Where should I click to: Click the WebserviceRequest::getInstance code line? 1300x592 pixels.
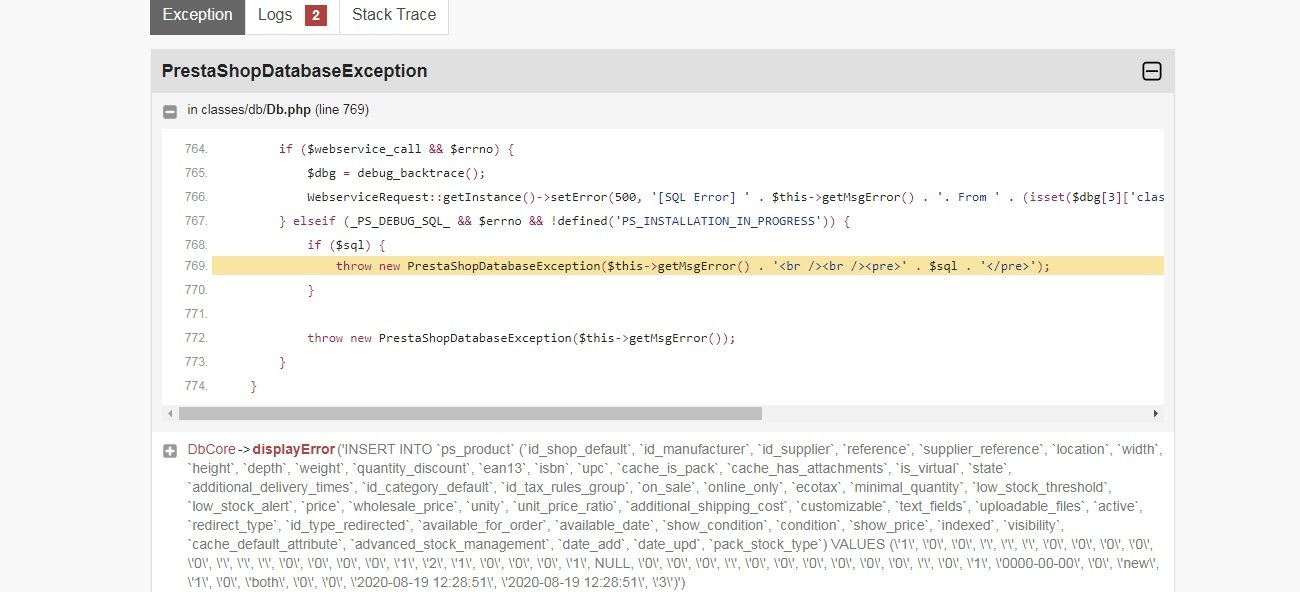[x=735, y=197]
